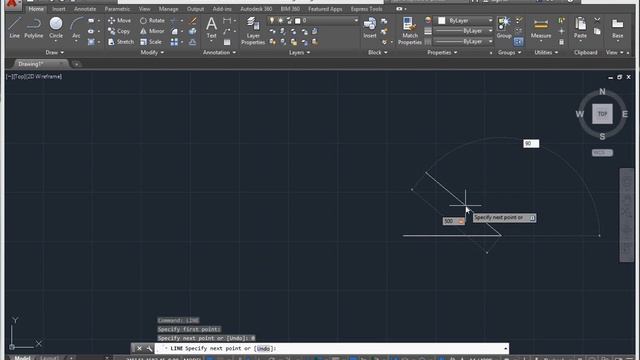Click the dynamic angle field showing 90
640x360 pixels.
click(x=531, y=143)
